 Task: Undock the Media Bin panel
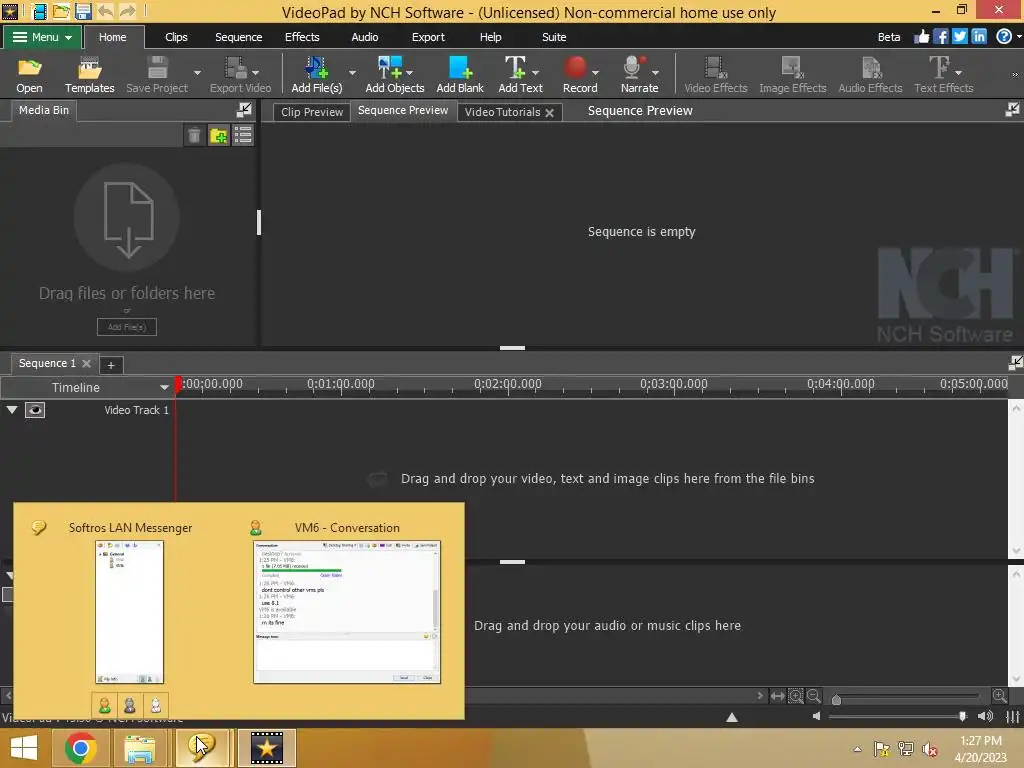(x=244, y=110)
